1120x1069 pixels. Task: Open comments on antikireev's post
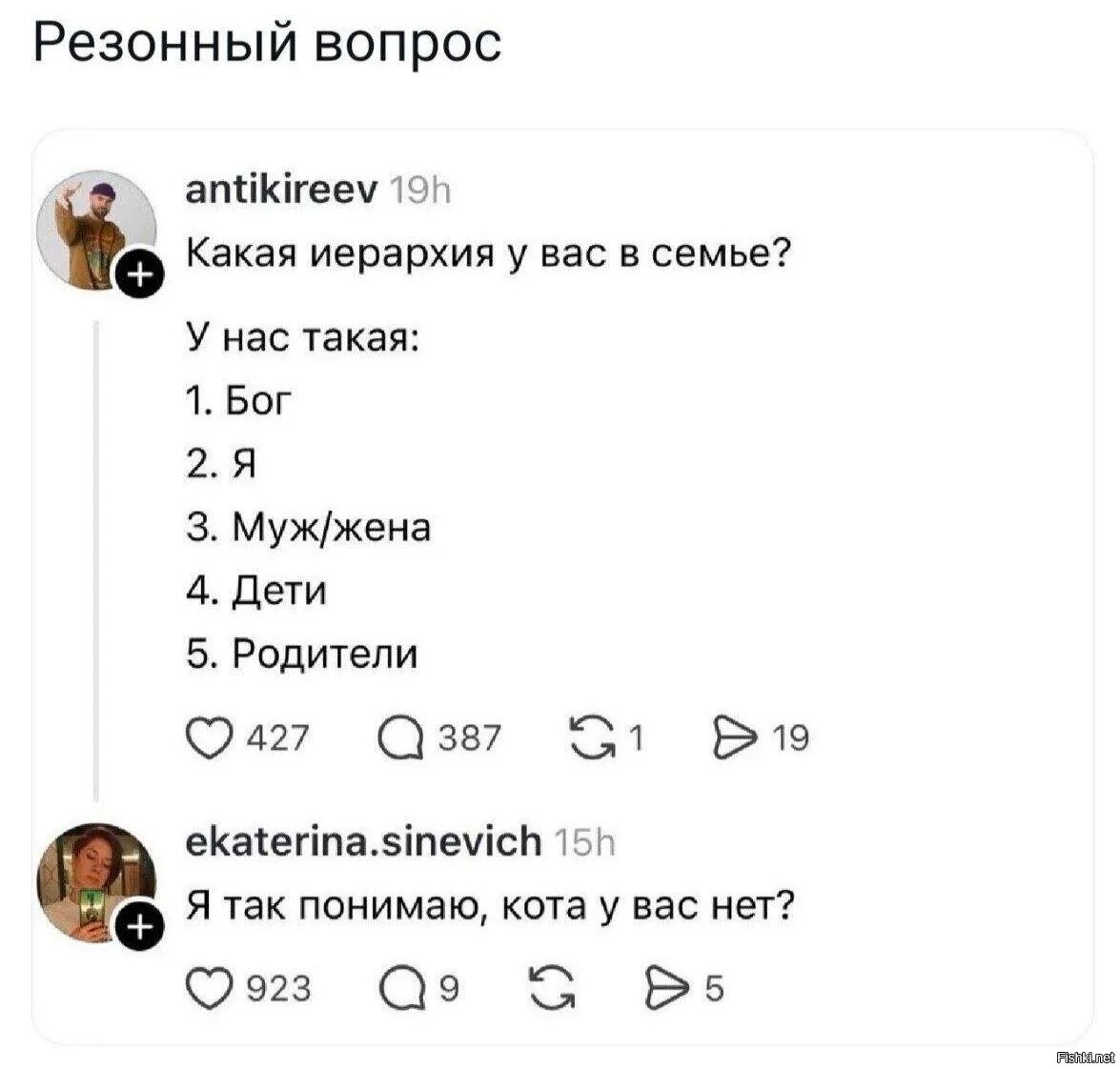click(x=404, y=735)
